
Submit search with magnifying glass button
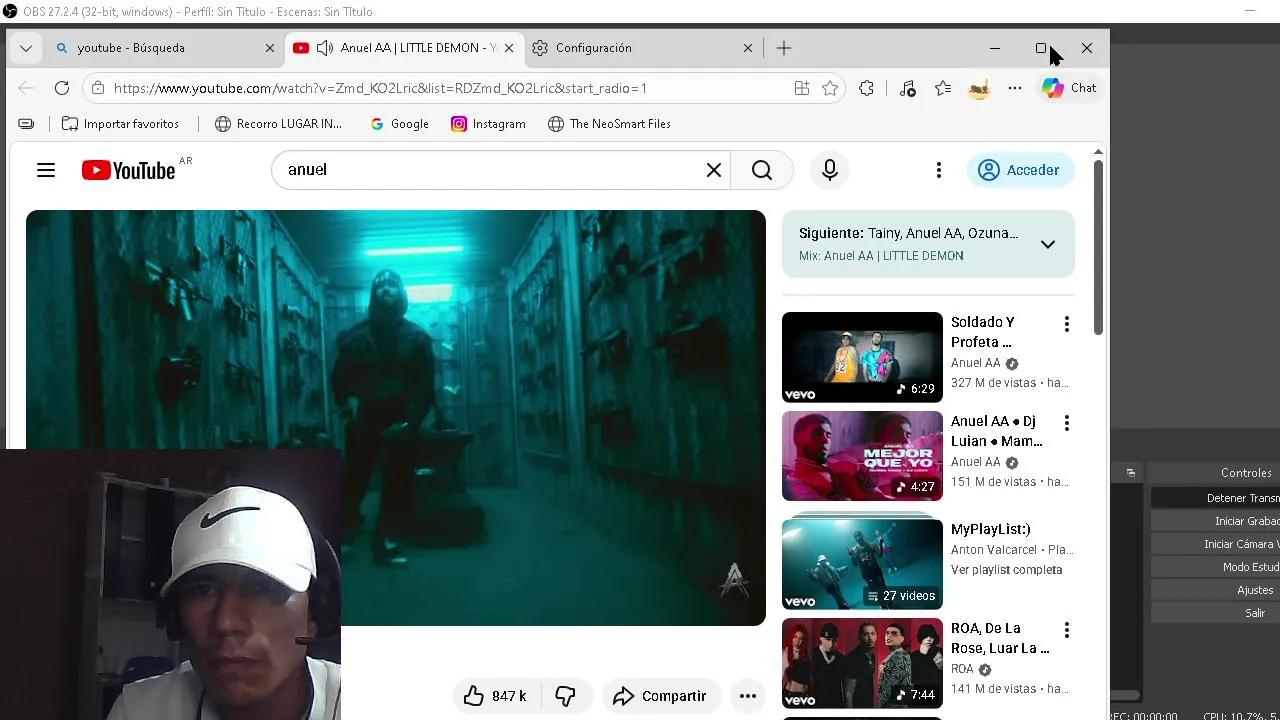762,170
